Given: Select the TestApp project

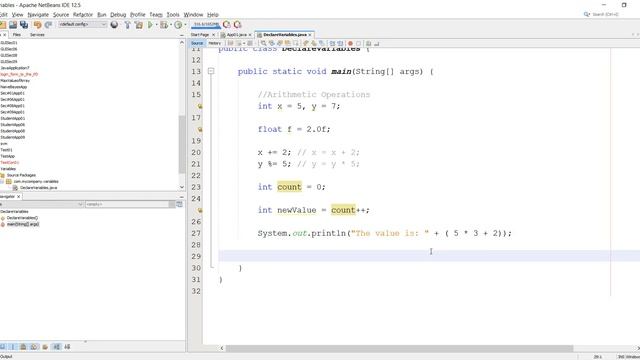Looking at the screenshot, I should tap(8, 156).
